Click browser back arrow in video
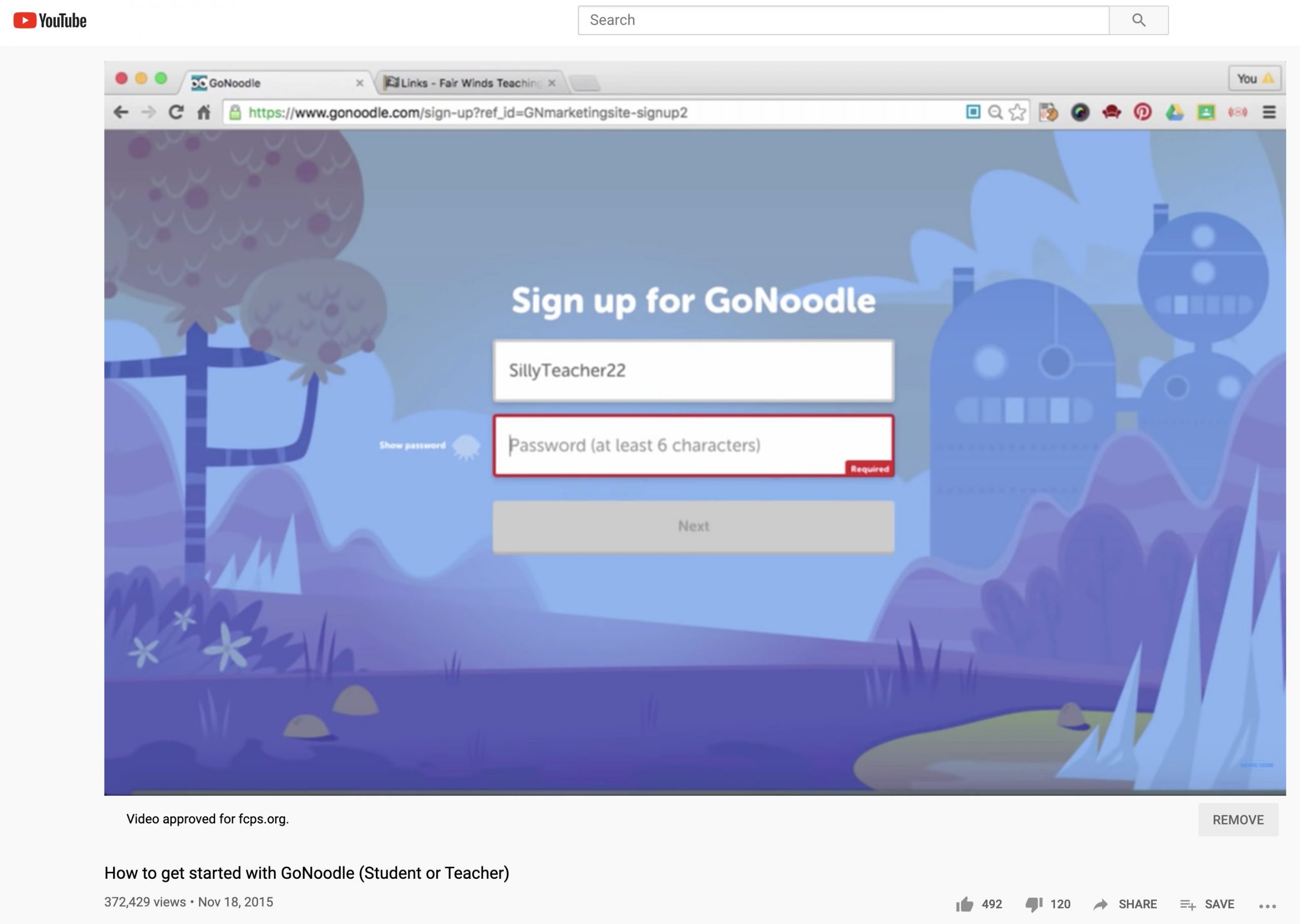This screenshot has height=924, width=1300. click(121, 112)
